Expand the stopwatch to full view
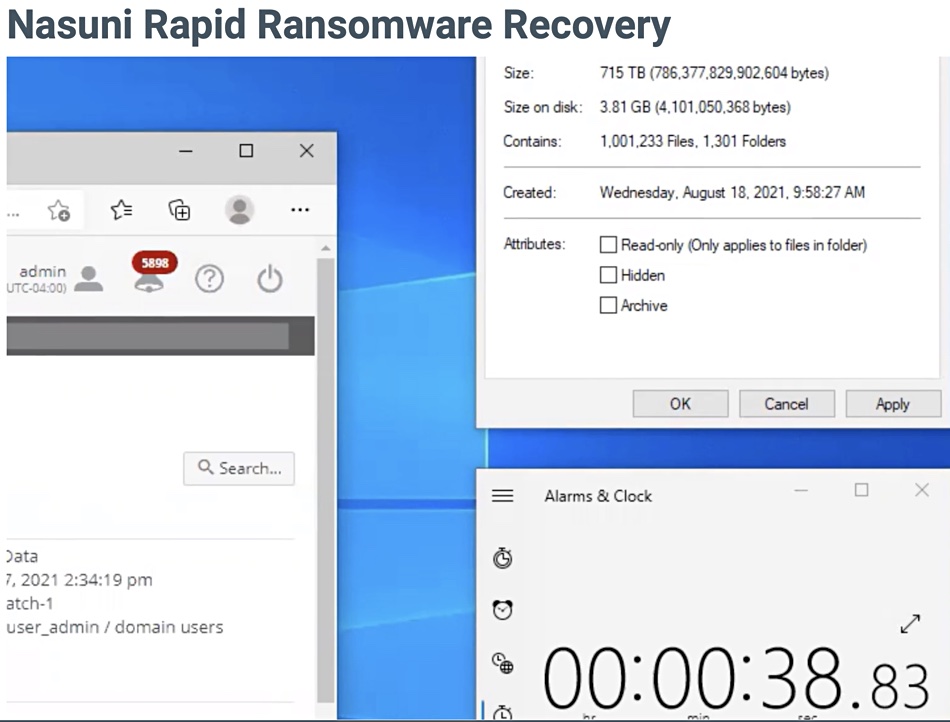The height and width of the screenshot is (722, 950). pyautogui.click(x=910, y=623)
